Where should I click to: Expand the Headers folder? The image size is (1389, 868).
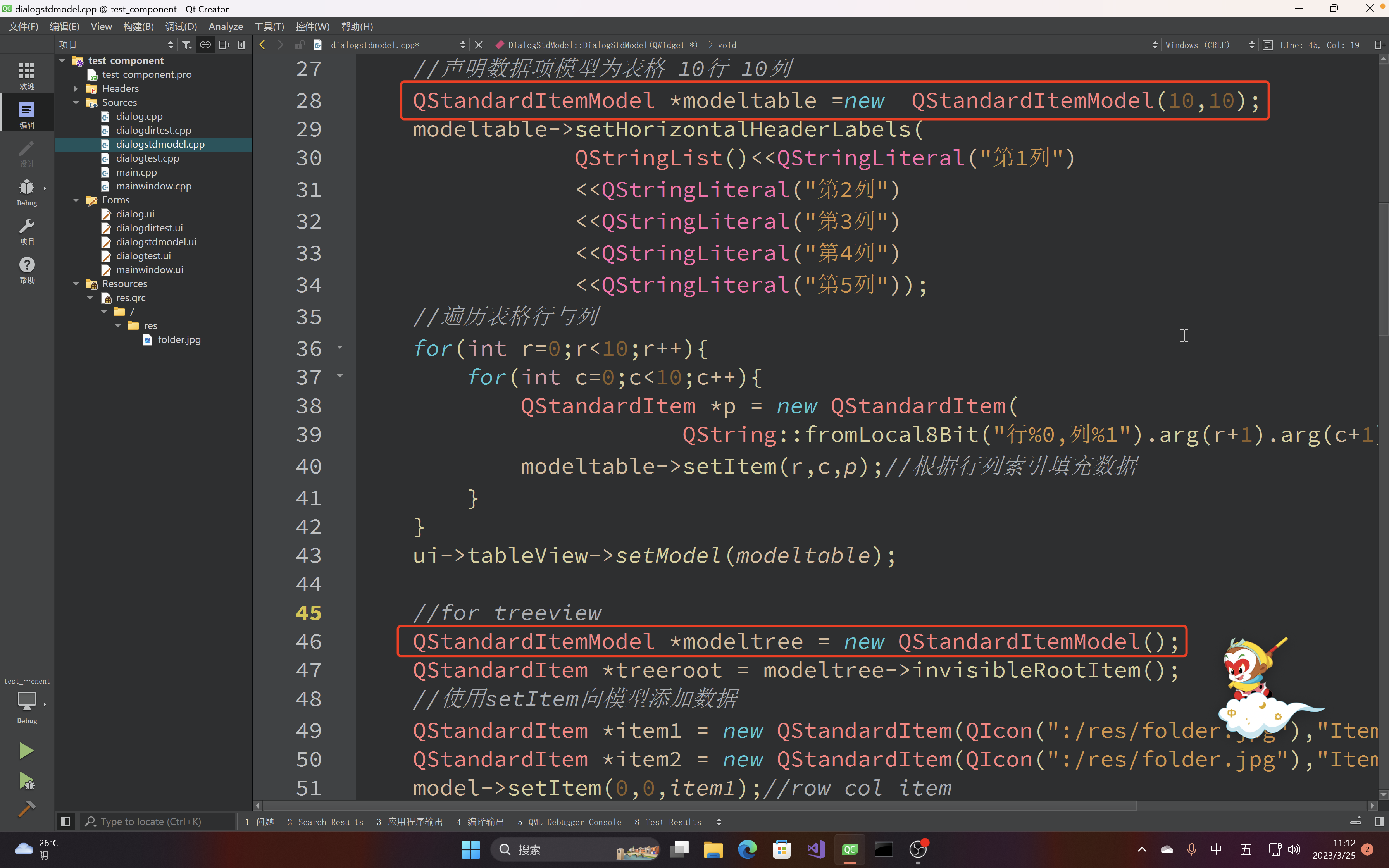click(x=76, y=88)
